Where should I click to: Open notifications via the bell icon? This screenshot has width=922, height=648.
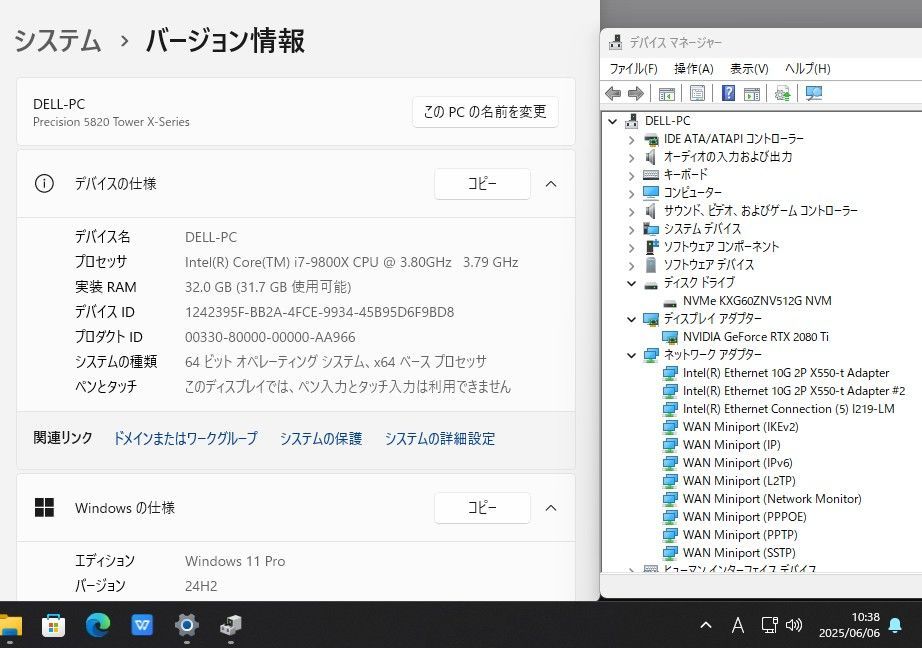pos(895,625)
